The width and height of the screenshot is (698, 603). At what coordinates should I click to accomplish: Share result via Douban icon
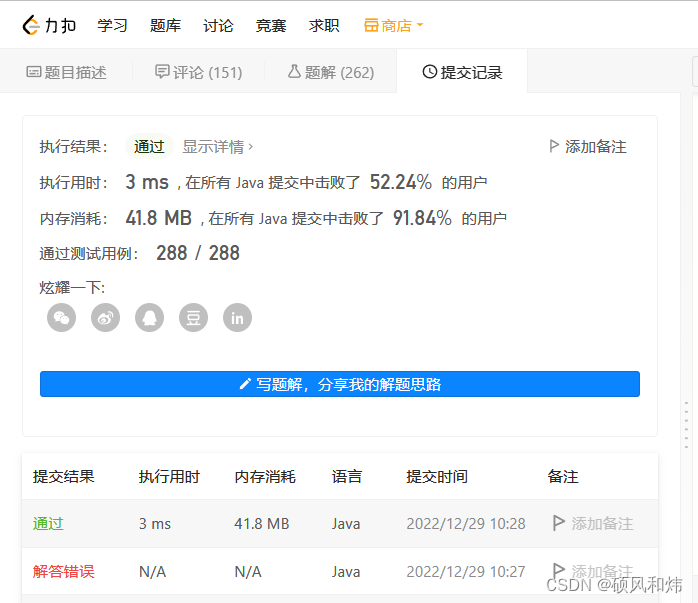193,318
